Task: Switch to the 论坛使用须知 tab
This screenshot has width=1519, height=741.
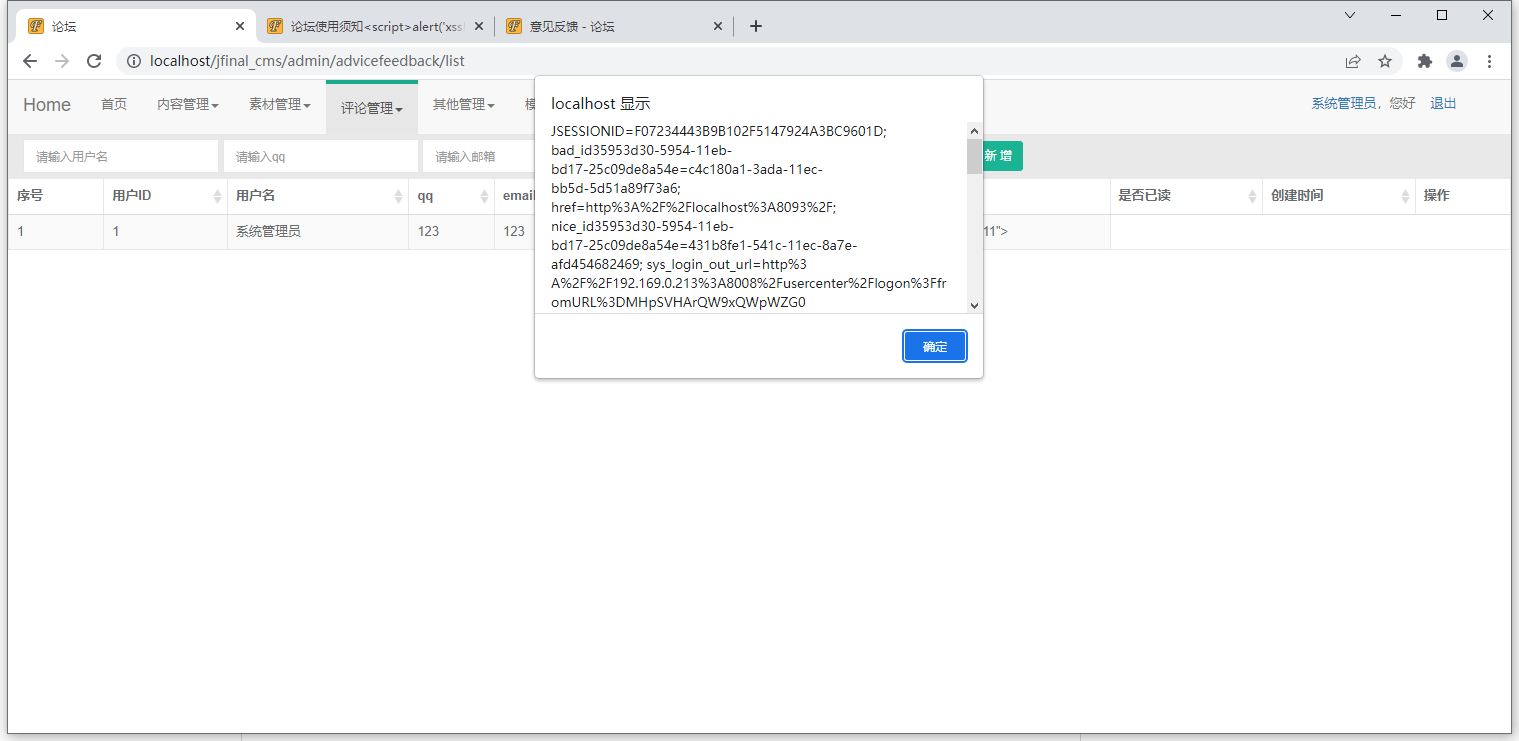Action: tap(375, 26)
